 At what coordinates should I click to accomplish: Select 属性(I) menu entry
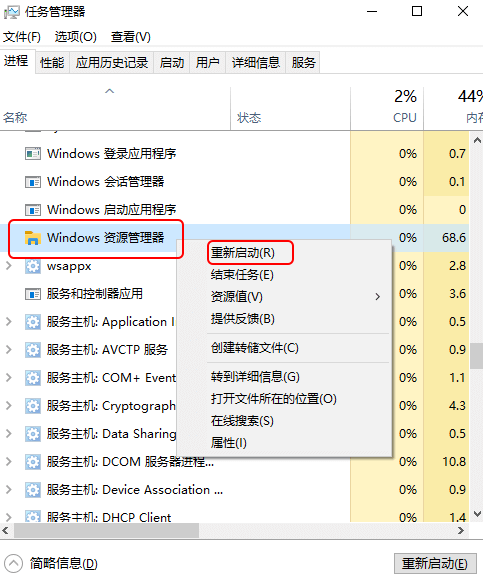229,443
